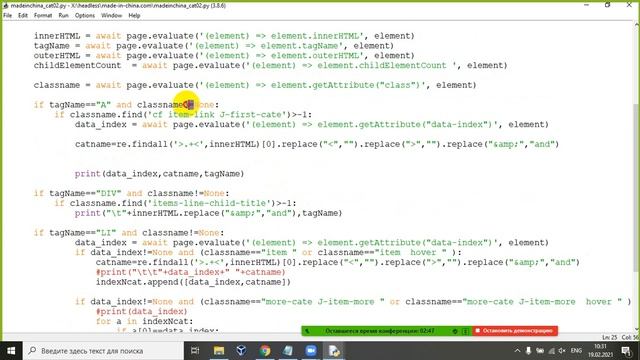The height and width of the screenshot is (360, 640).
Task: Click the Zoom phone icon on green bar
Action: [308, 331]
